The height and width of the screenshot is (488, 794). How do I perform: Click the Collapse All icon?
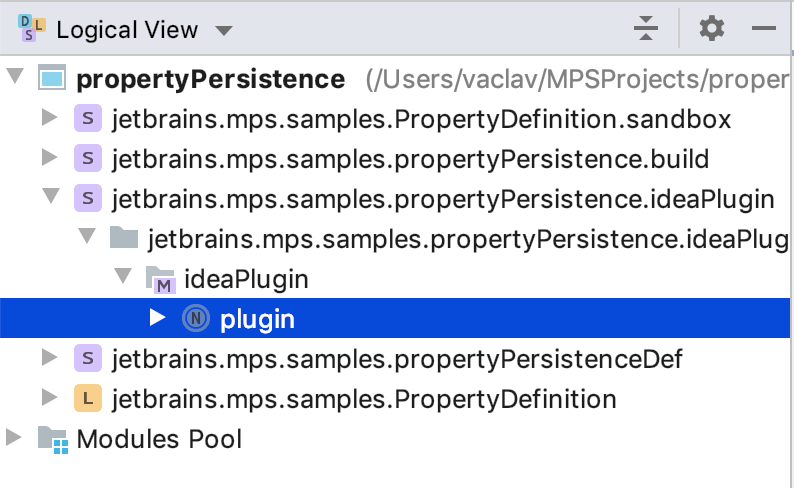[646, 29]
